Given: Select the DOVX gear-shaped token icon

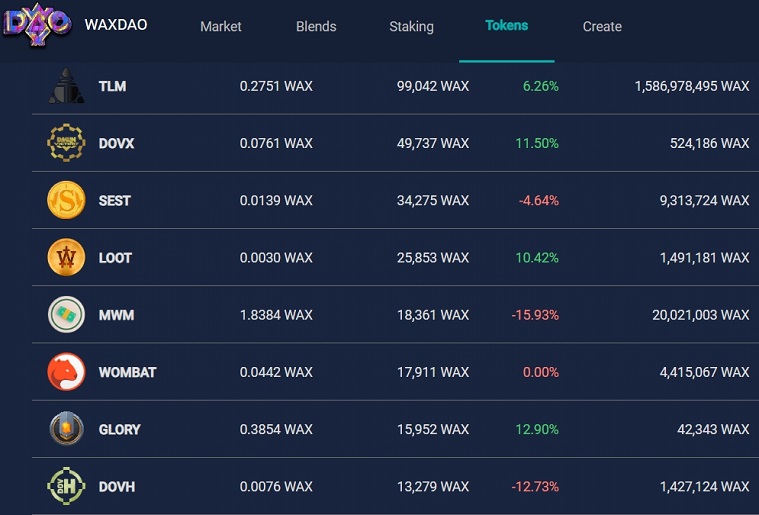Looking at the screenshot, I should [x=66, y=143].
